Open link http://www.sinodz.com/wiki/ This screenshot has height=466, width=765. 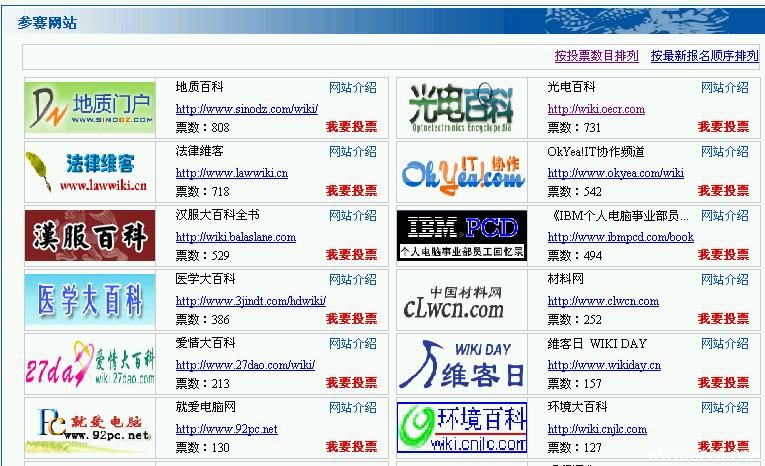(247, 109)
